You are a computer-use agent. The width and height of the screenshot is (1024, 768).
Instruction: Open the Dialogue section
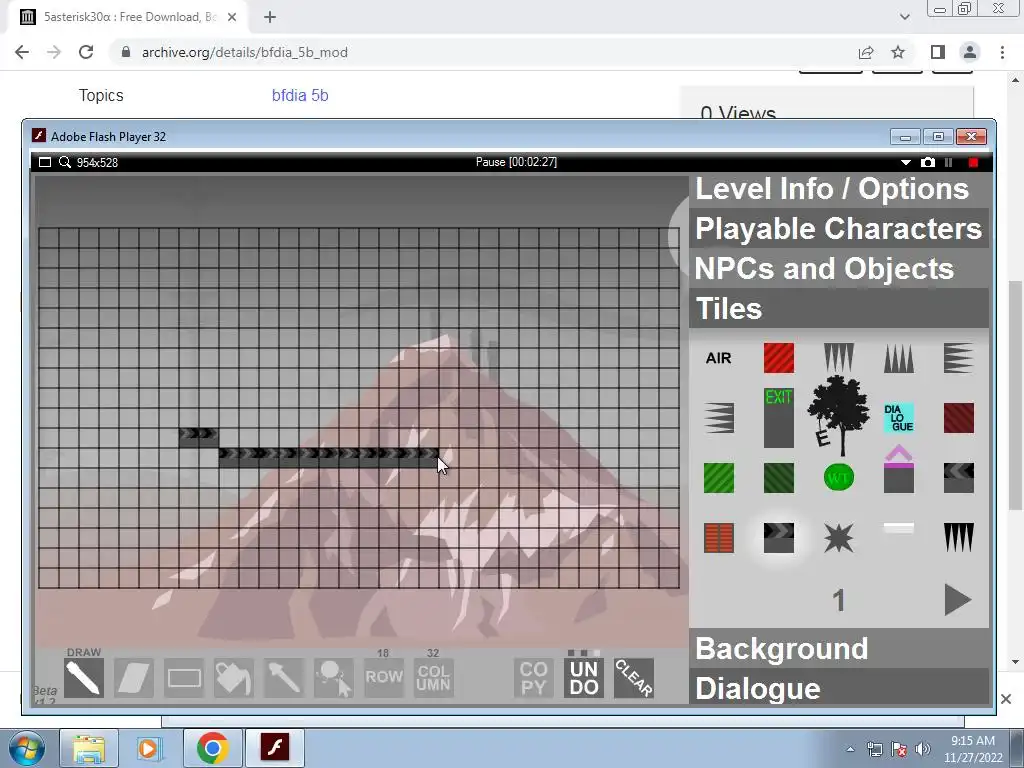[x=839, y=688]
